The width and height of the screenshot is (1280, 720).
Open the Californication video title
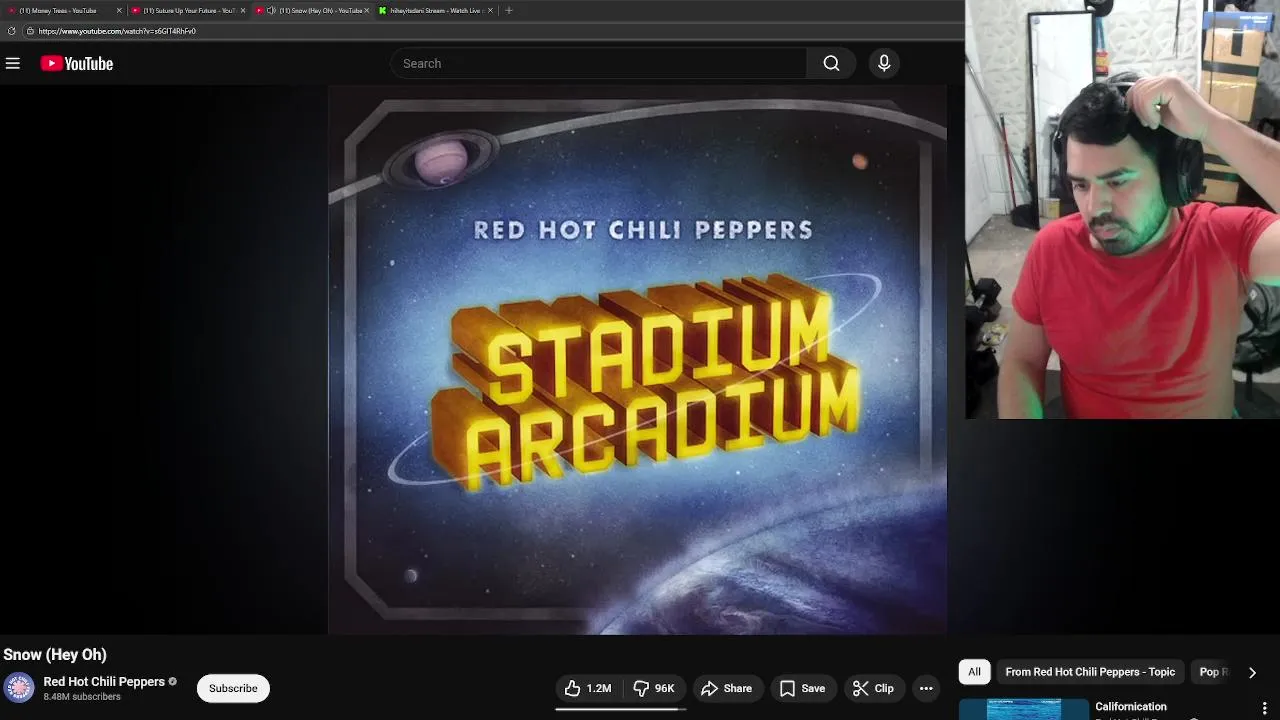coord(1131,707)
